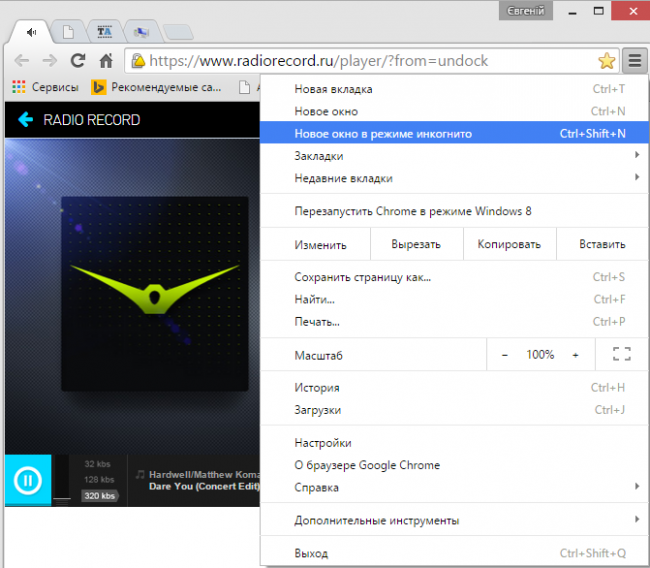Reload the page with the refresh icon

(x=78, y=61)
